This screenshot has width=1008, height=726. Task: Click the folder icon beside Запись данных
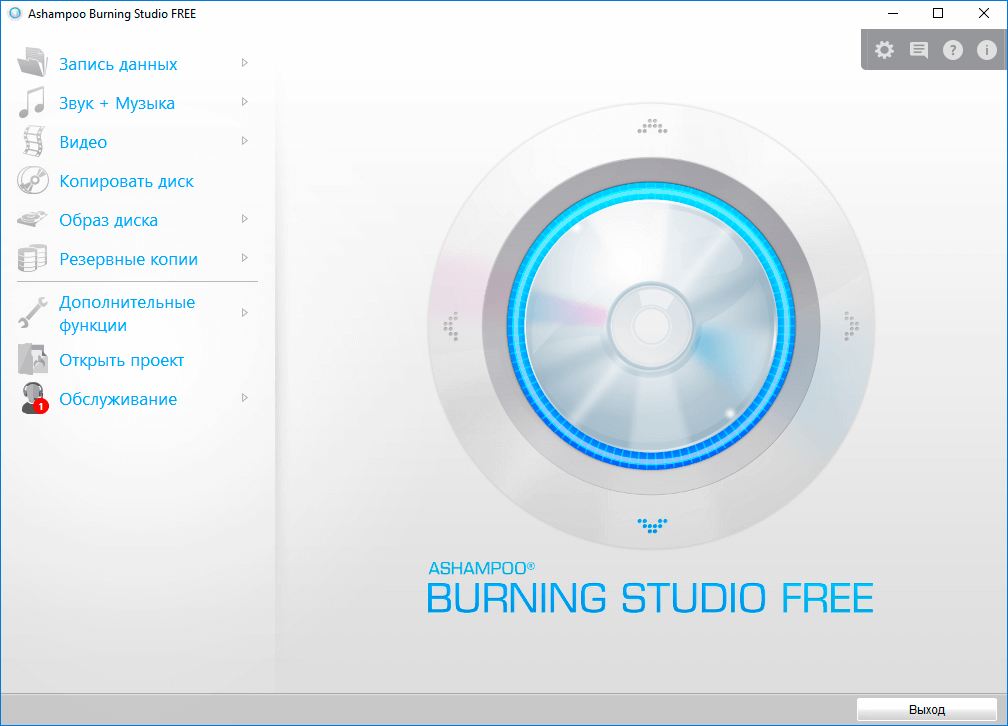pos(33,64)
